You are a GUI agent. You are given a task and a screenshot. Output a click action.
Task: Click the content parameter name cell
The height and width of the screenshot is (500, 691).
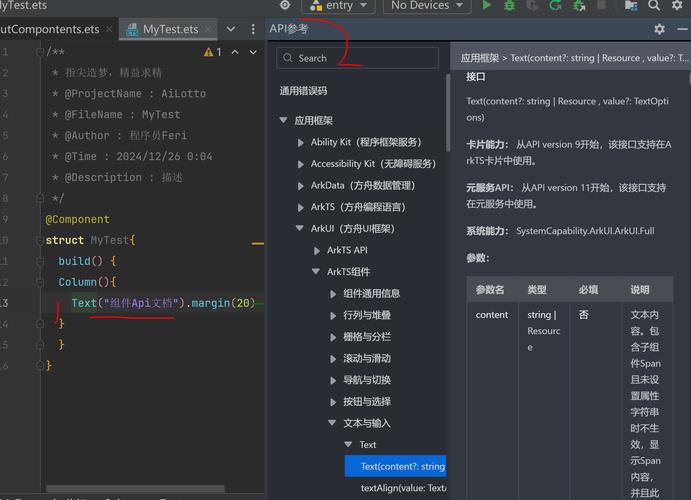(492, 315)
